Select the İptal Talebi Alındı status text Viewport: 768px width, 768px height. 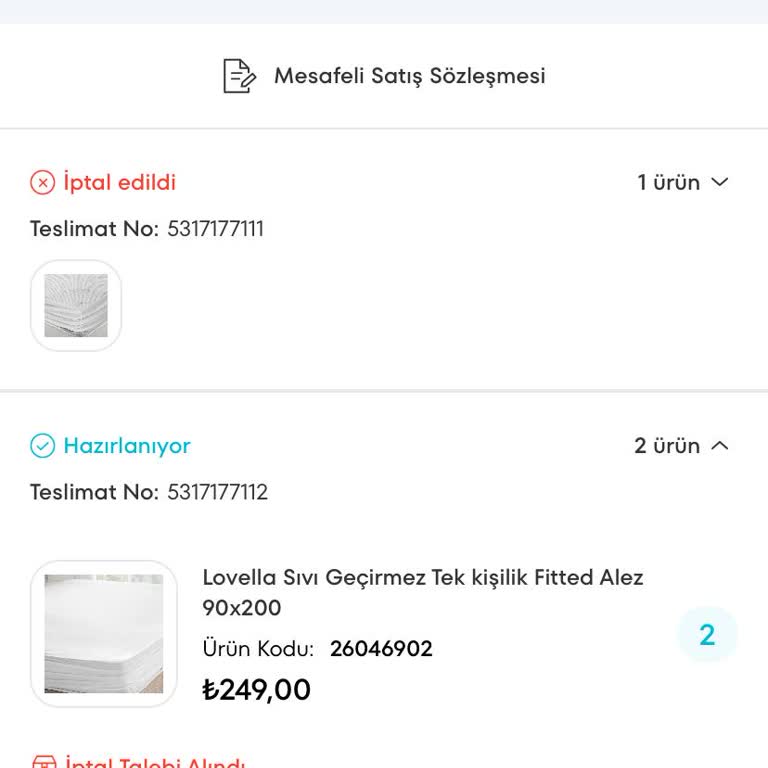click(x=155, y=763)
